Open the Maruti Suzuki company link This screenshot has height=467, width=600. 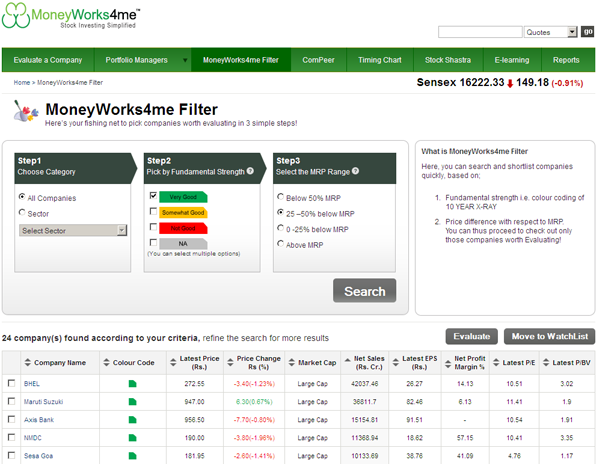tap(43, 402)
